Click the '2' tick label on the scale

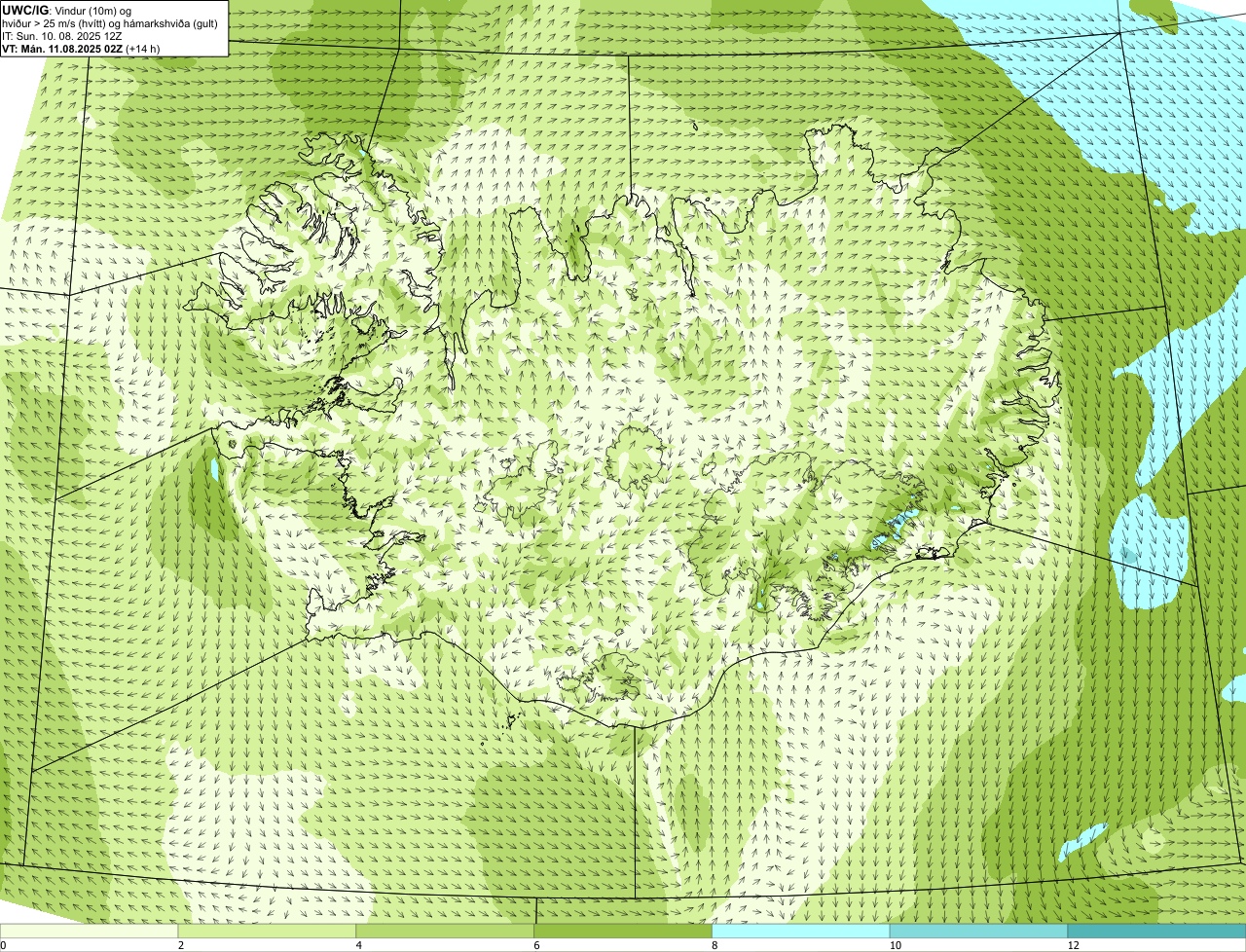coord(181,945)
